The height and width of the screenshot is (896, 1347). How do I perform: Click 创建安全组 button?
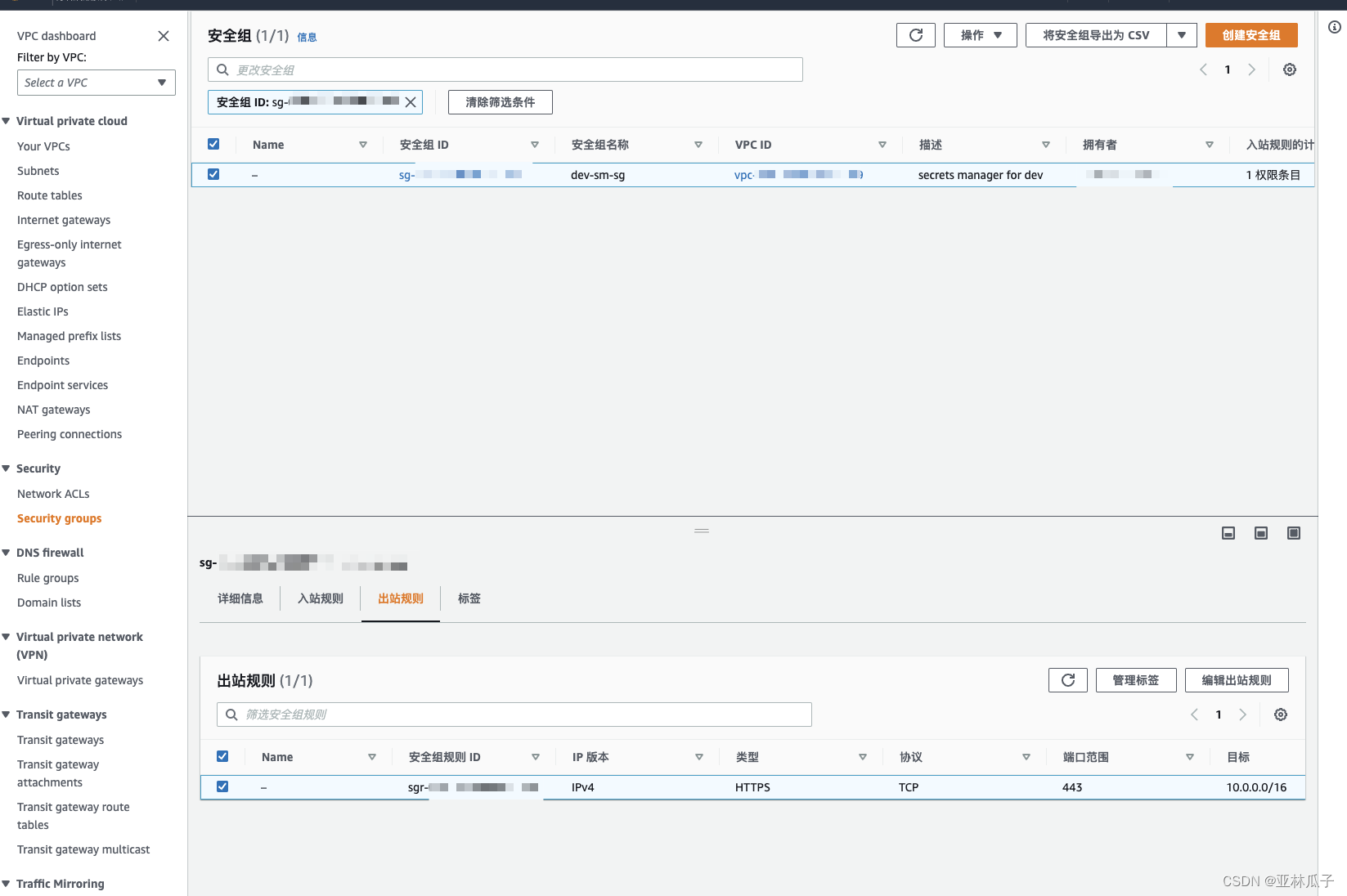coord(1251,35)
